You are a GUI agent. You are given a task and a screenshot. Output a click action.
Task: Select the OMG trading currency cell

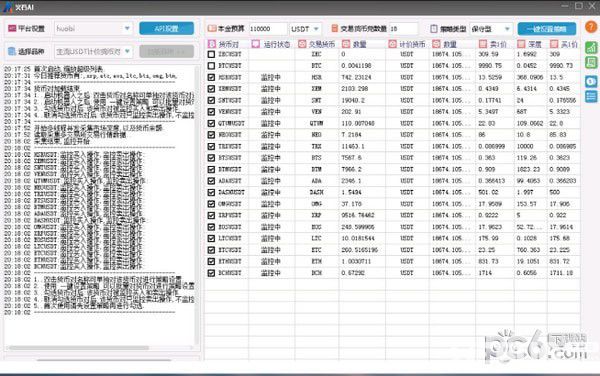[x=316, y=204]
